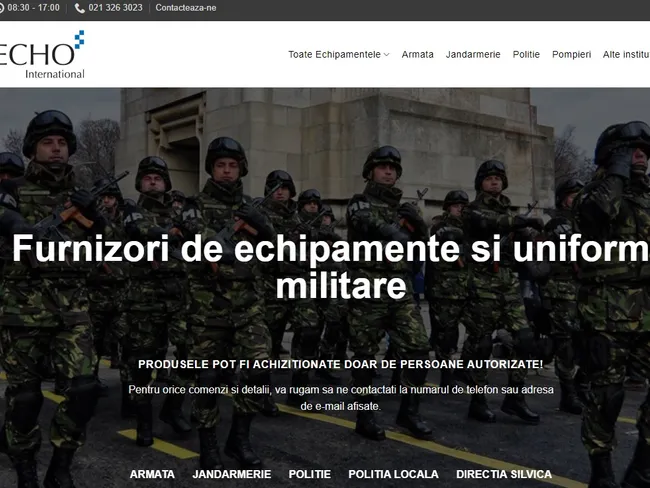650x488 pixels.
Task: Select the POLITIE link at the bottom of the banner
Action: coord(309,474)
